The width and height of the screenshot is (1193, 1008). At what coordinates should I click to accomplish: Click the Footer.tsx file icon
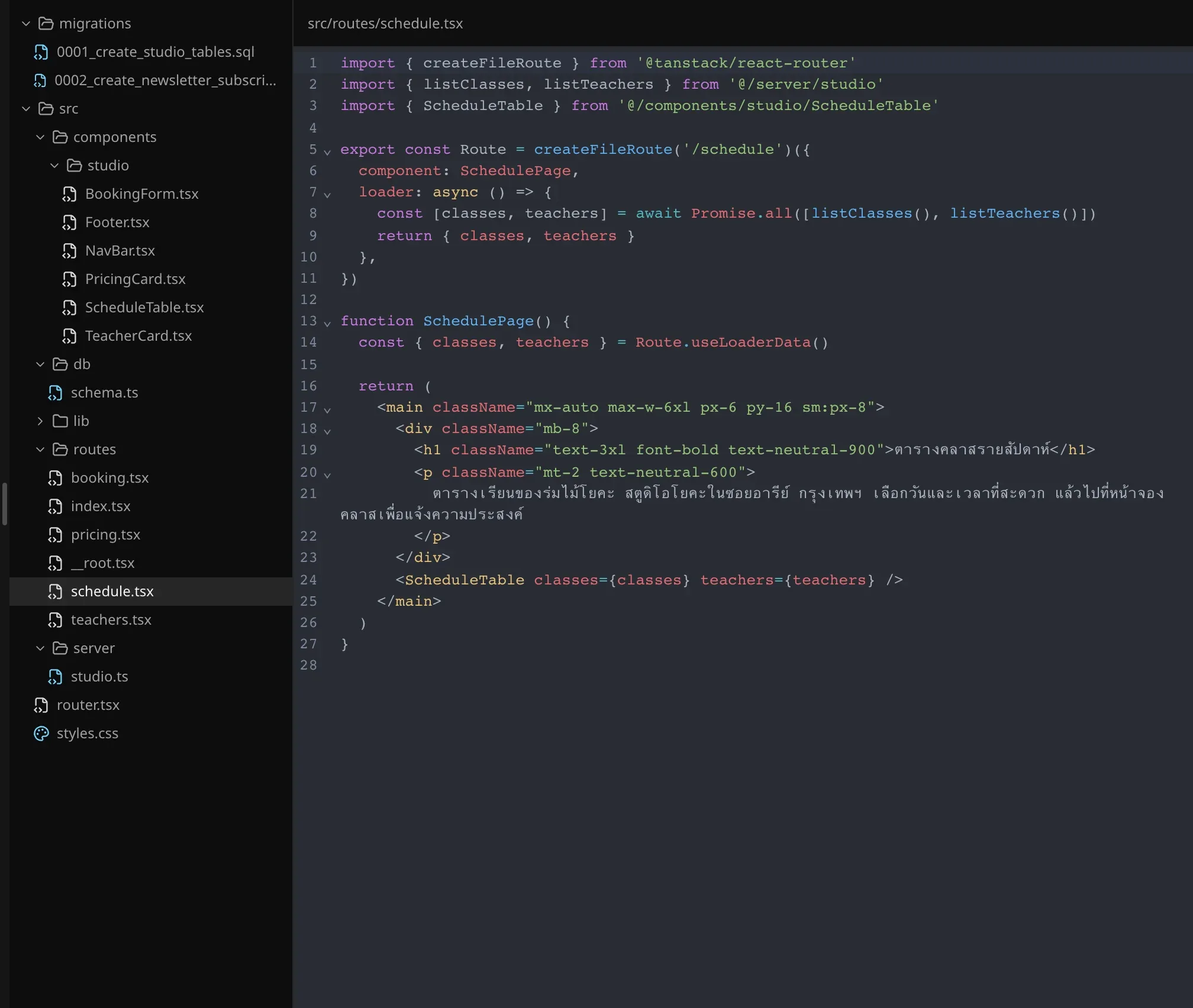69,222
